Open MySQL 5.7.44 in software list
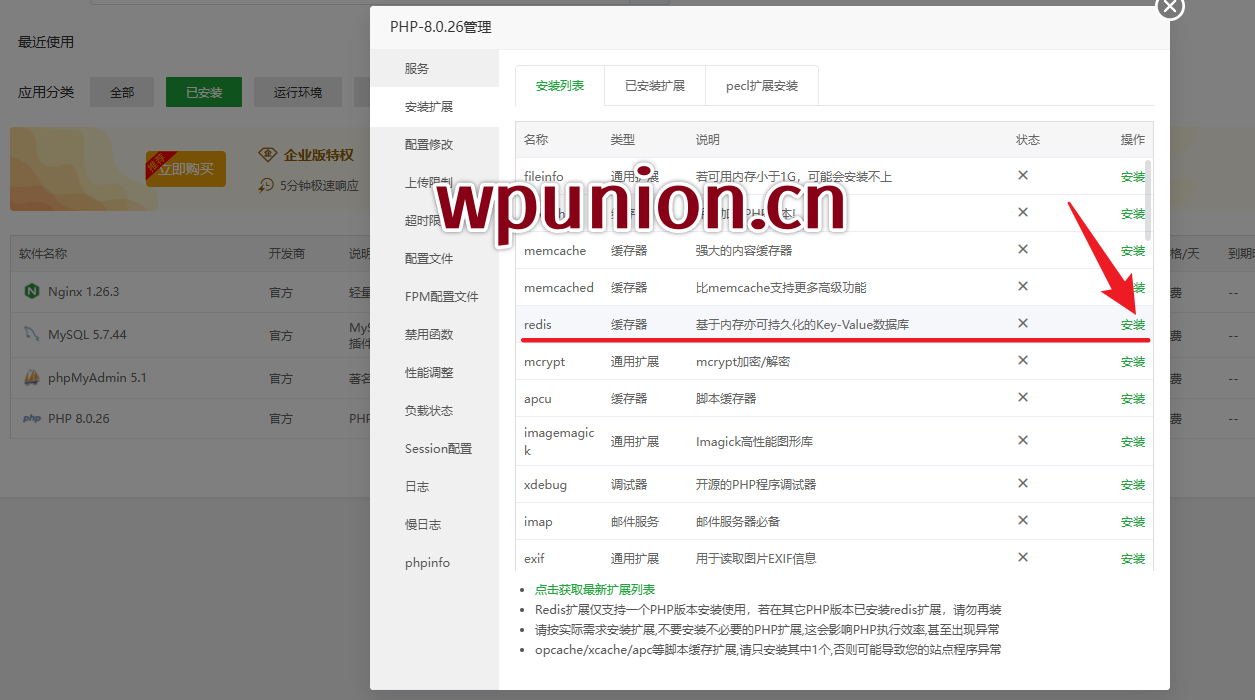 (87, 335)
